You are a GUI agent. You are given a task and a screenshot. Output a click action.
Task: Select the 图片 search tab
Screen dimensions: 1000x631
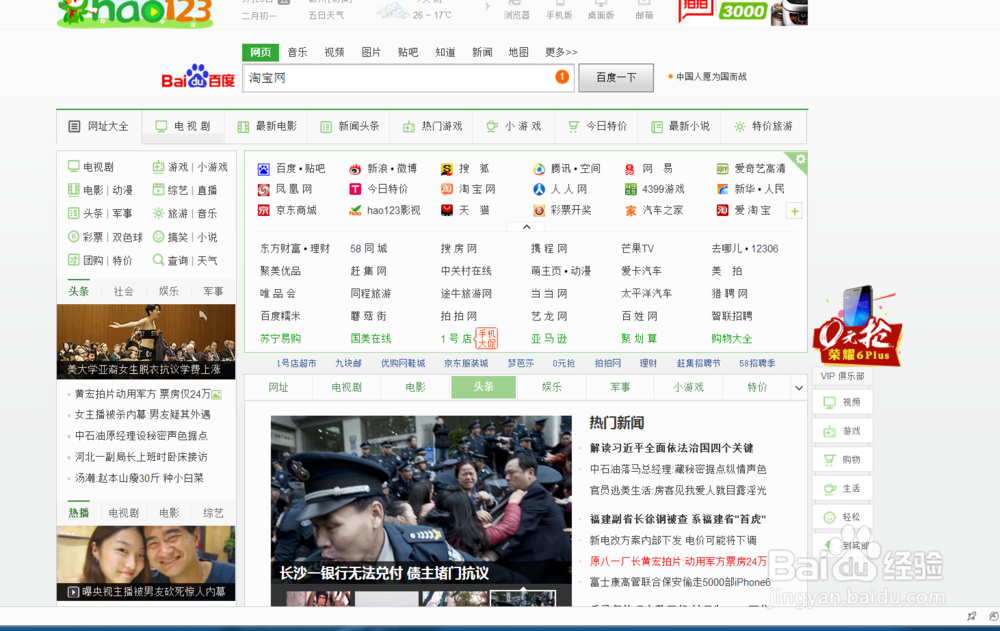pyautogui.click(x=371, y=52)
